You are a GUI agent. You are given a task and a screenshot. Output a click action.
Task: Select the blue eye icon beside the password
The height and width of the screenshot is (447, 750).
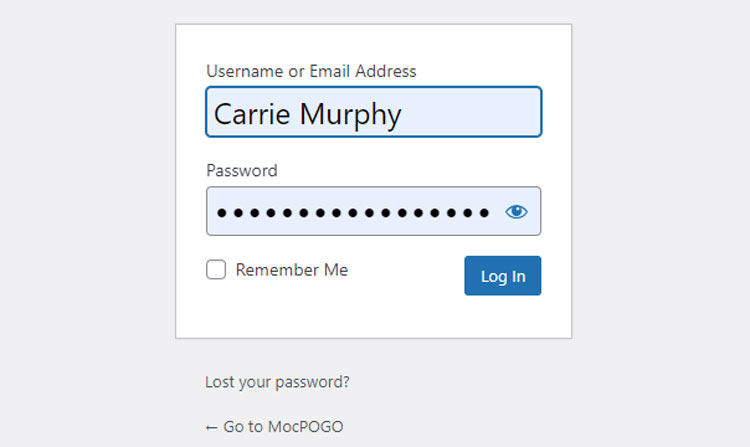(x=516, y=212)
